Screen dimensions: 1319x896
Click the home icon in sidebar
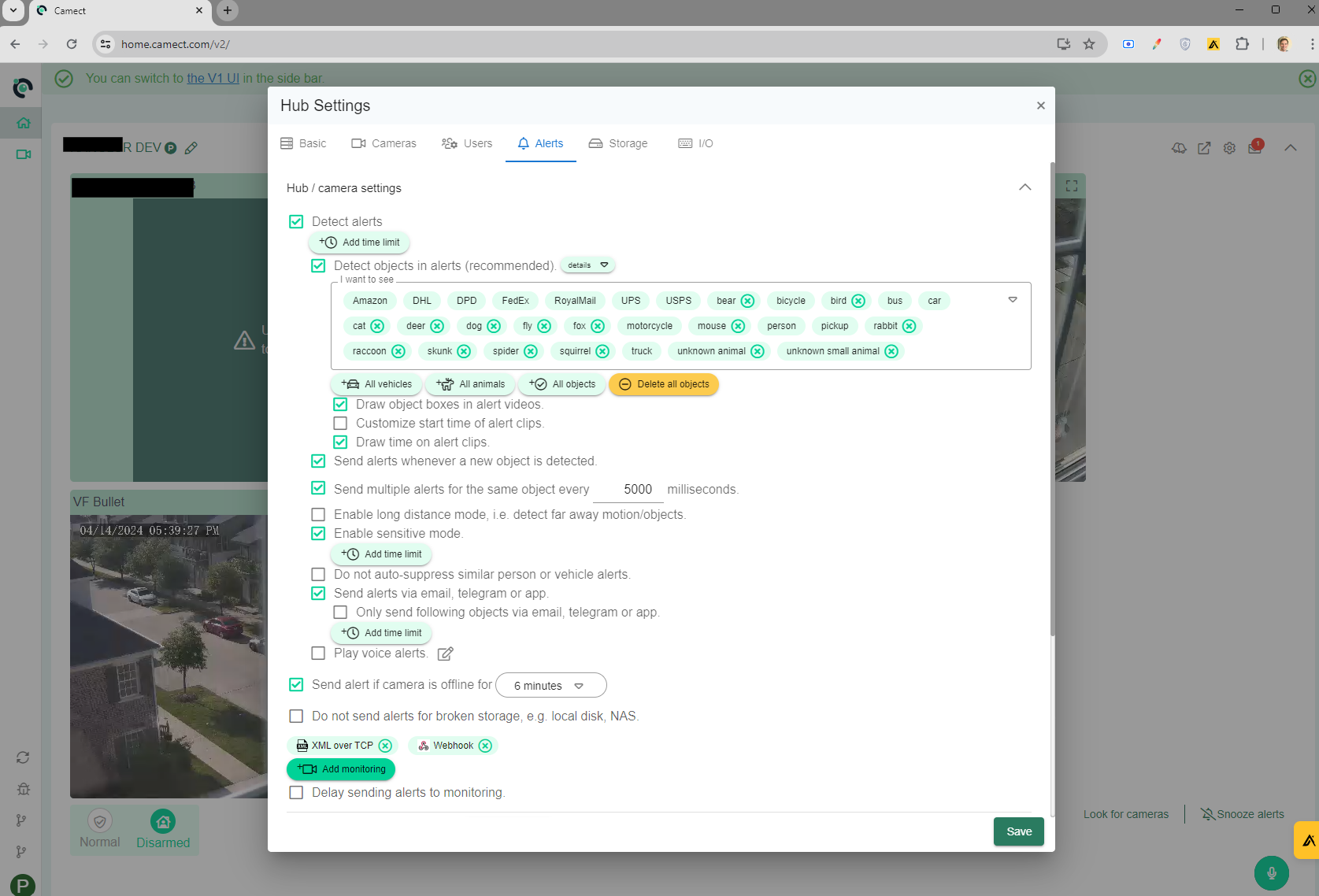(23, 123)
